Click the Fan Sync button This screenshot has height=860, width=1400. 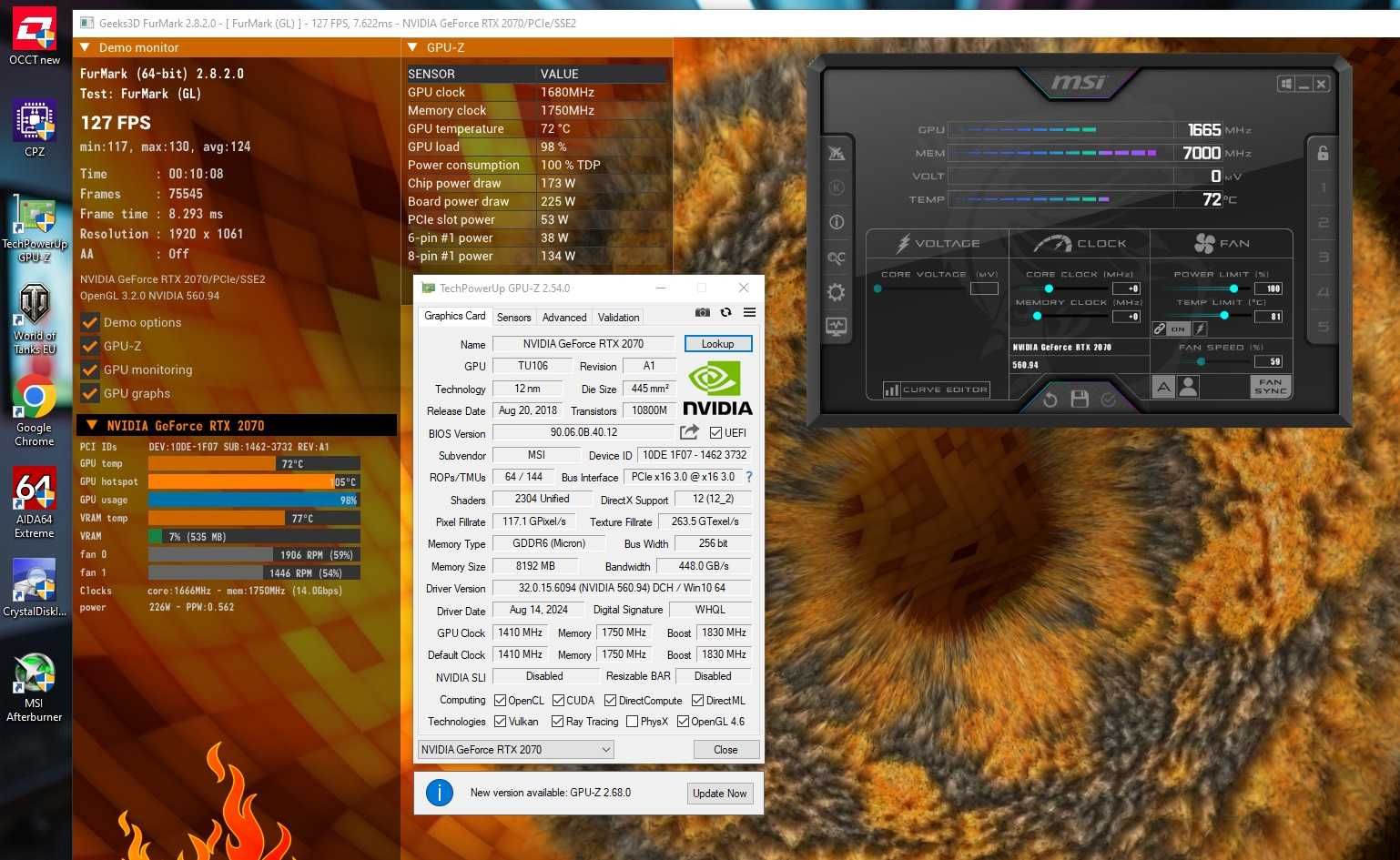click(x=1271, y=387)
